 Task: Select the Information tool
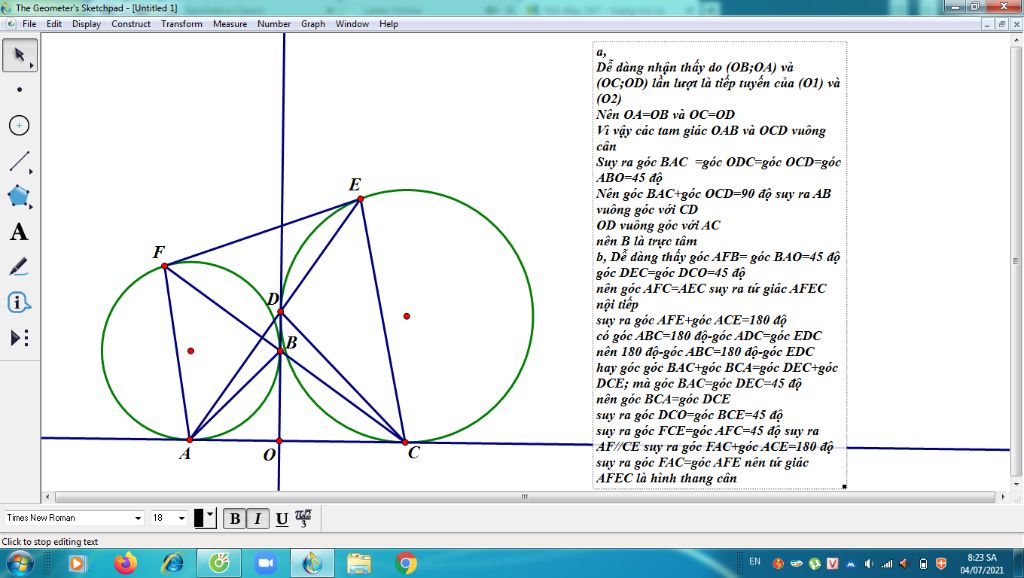tap(20, 302)
